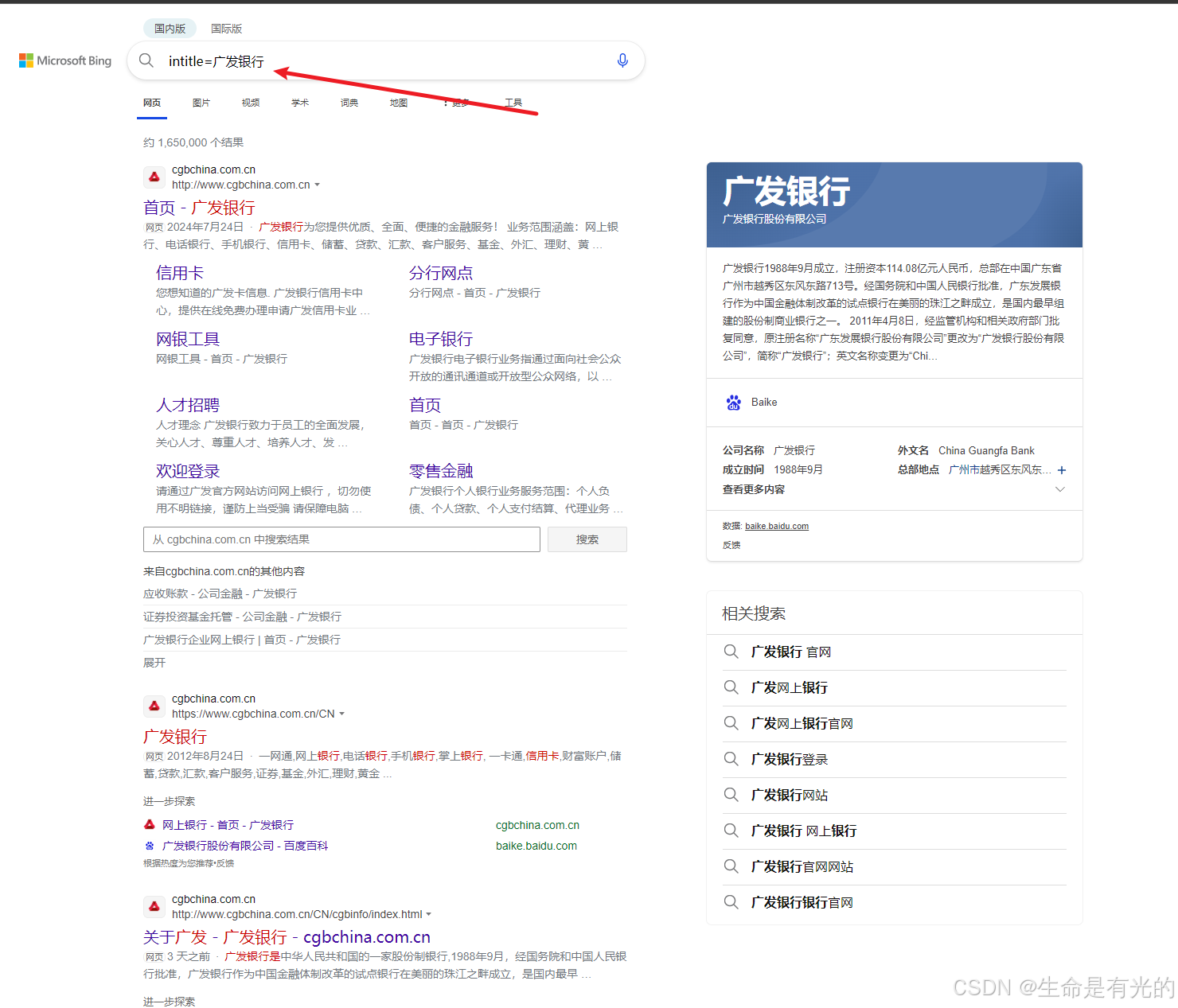Open the 工具 menu

pyautogui.click(x=513, y=102)
